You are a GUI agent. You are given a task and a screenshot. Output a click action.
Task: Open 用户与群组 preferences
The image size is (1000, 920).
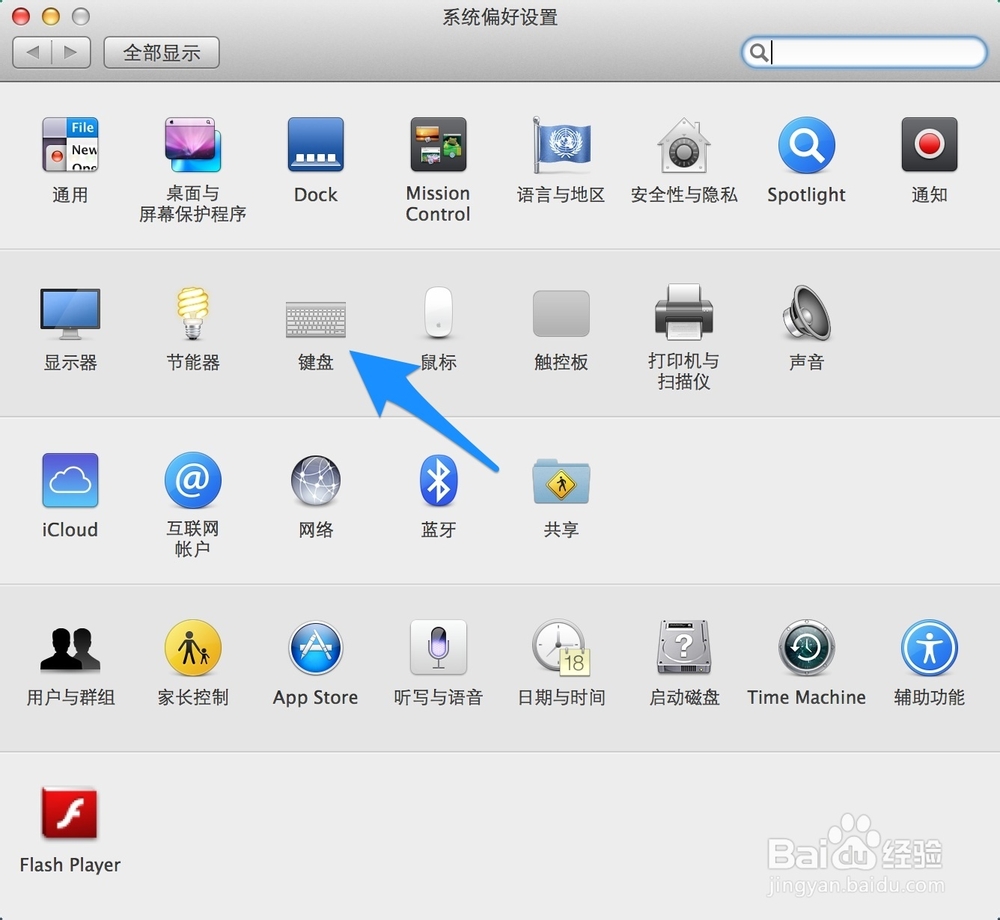pyautogui.click(x=70, y=648)
